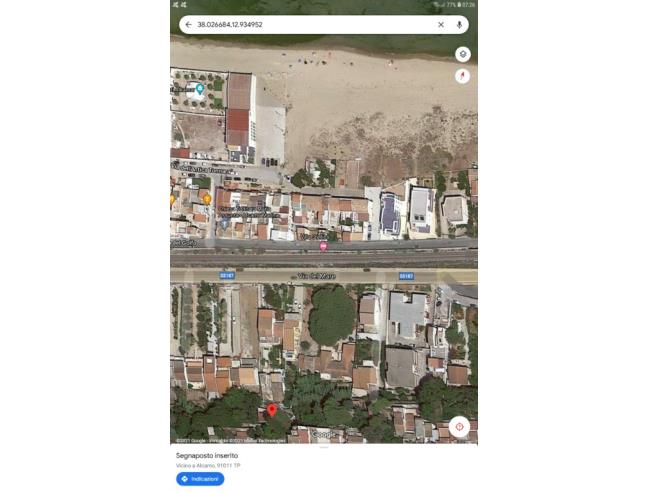Select the orange restaurant pin near street

207,199
